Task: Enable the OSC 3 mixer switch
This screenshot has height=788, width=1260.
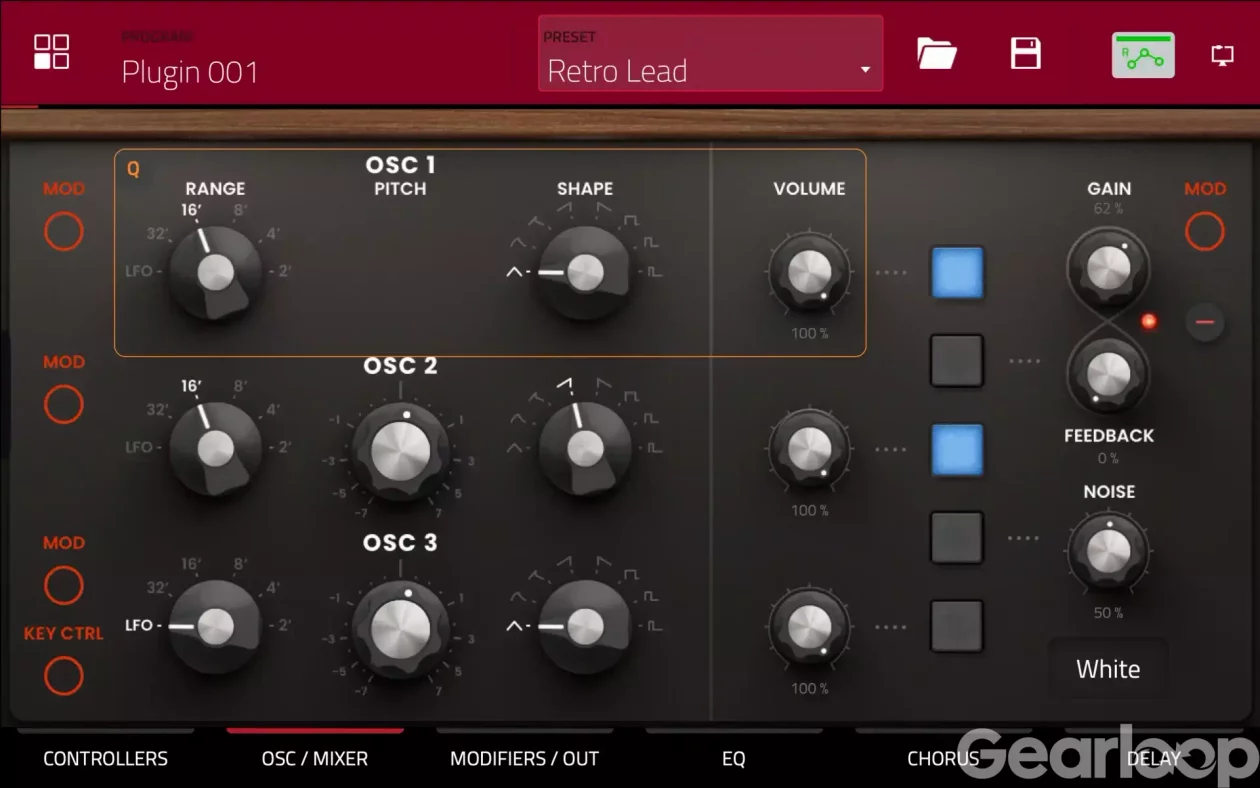Action: 957,626
